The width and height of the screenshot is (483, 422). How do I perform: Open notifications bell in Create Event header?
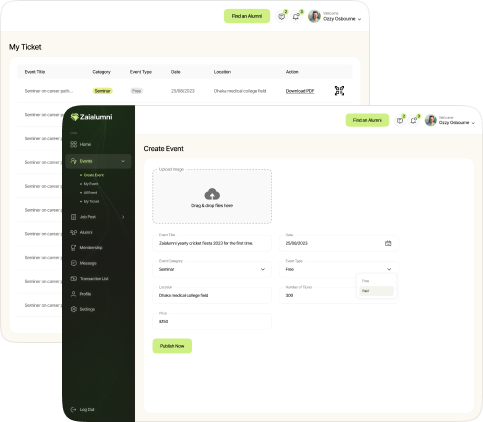pos(413,120)
